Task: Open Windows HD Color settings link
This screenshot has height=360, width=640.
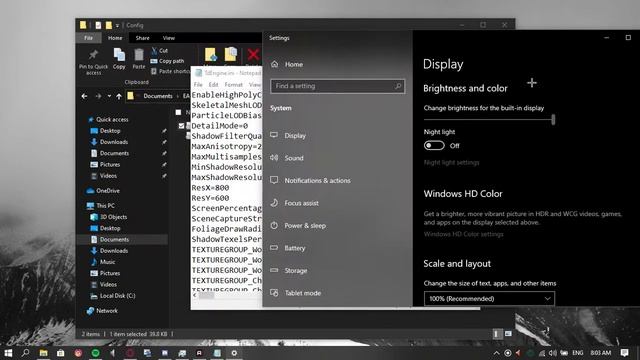Action: [x=464, y=234]
